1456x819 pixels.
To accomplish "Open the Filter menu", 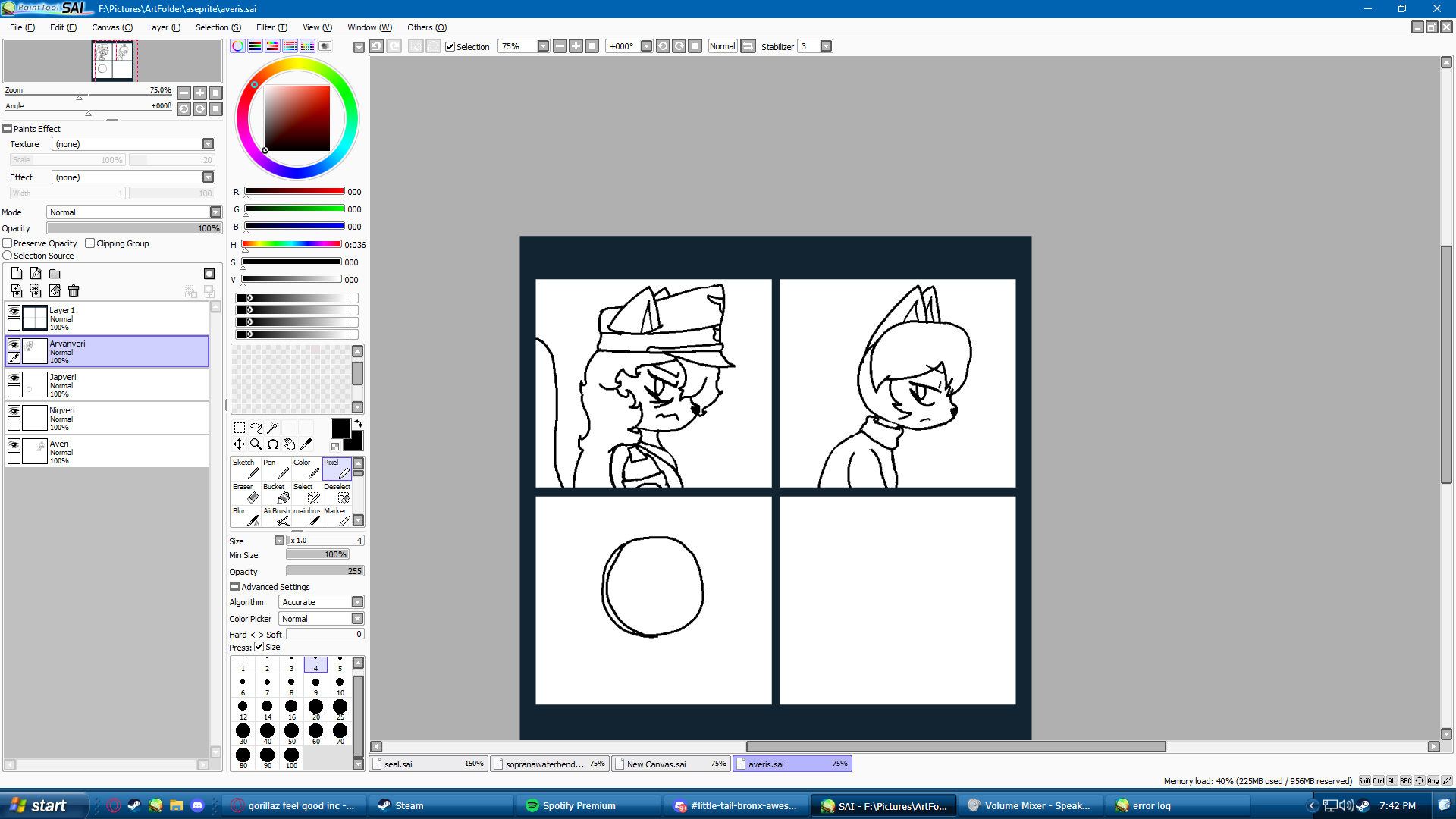I will click(271, 27).
